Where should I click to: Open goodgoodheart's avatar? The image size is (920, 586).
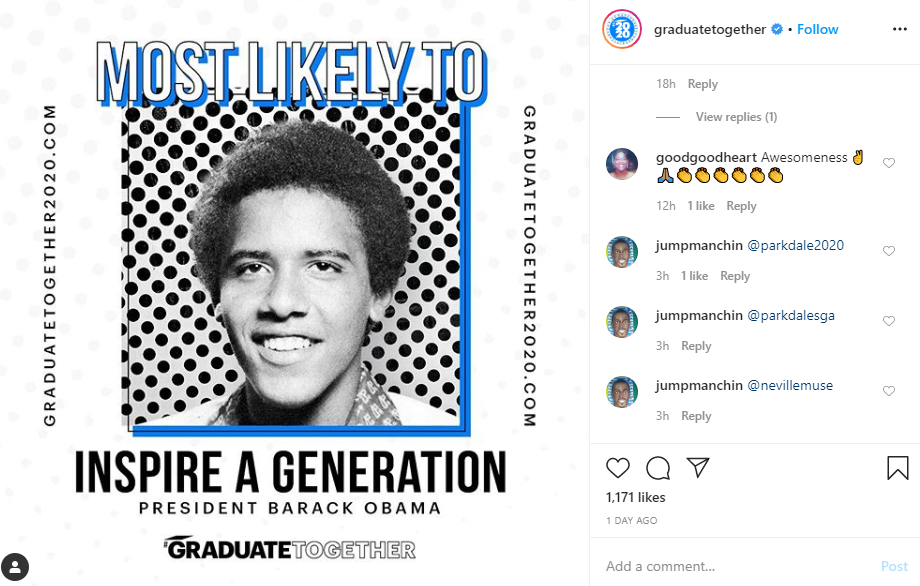(623, 164)
